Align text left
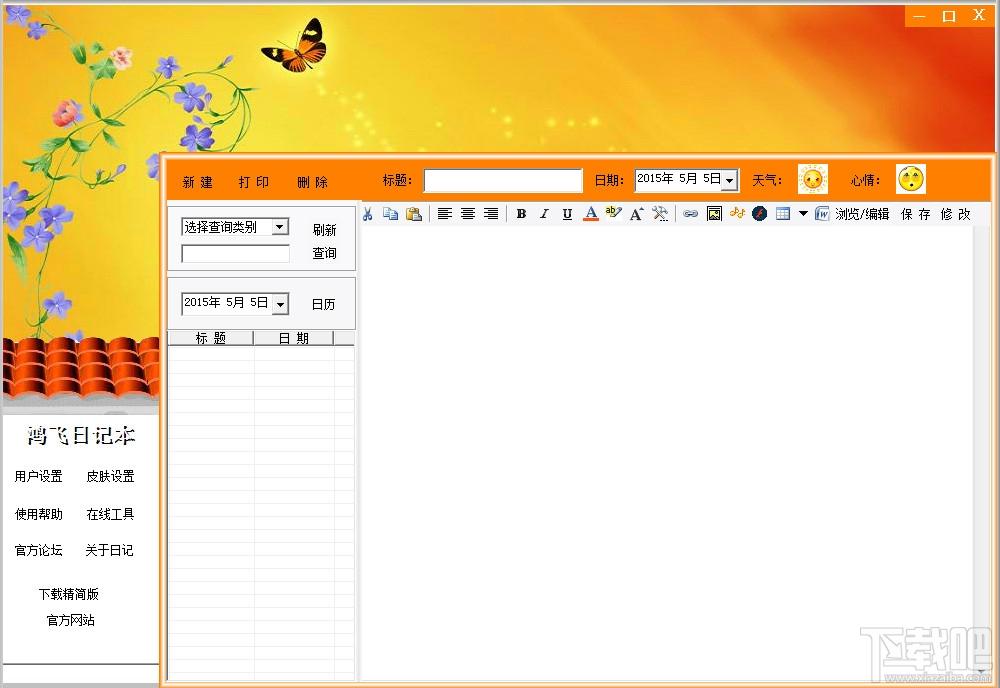The height and width of the screenshot is (688, 1000). tap(445, 214)
